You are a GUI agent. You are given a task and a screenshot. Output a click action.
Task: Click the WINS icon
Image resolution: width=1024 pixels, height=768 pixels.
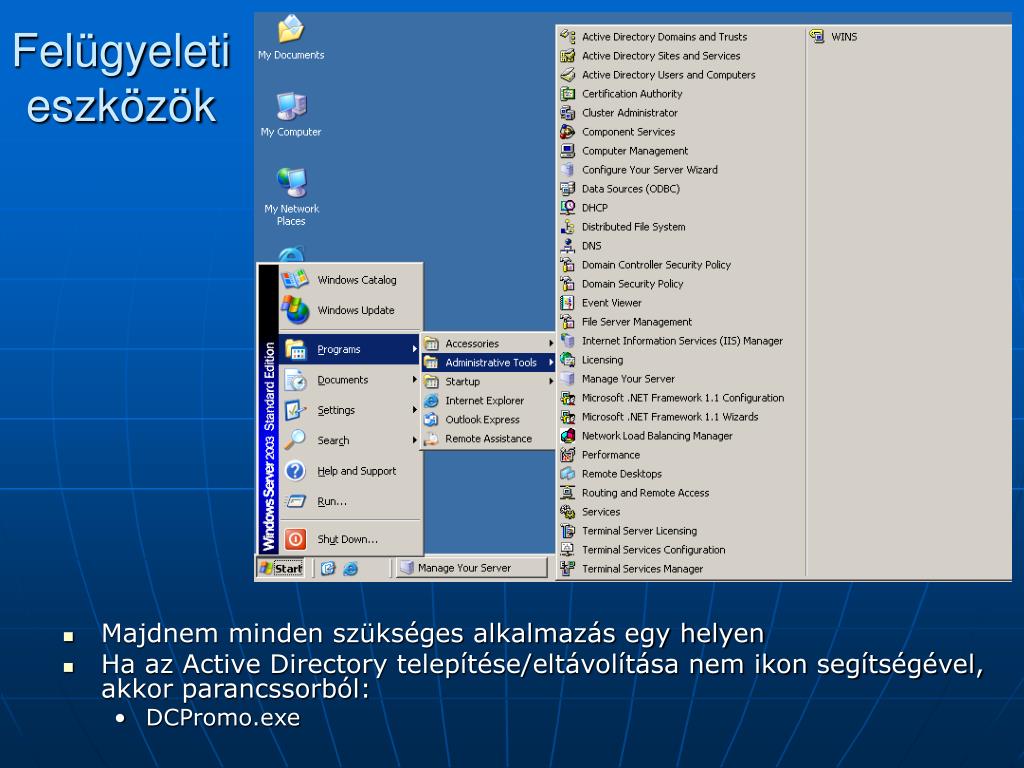click(817, 37)
